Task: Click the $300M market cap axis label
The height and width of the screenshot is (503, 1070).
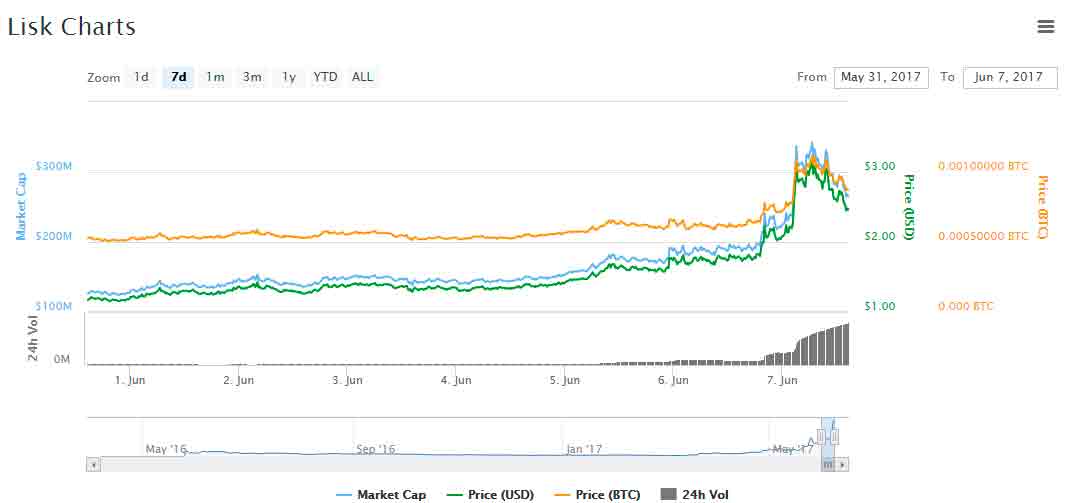Action: click(x=53, y=166)
